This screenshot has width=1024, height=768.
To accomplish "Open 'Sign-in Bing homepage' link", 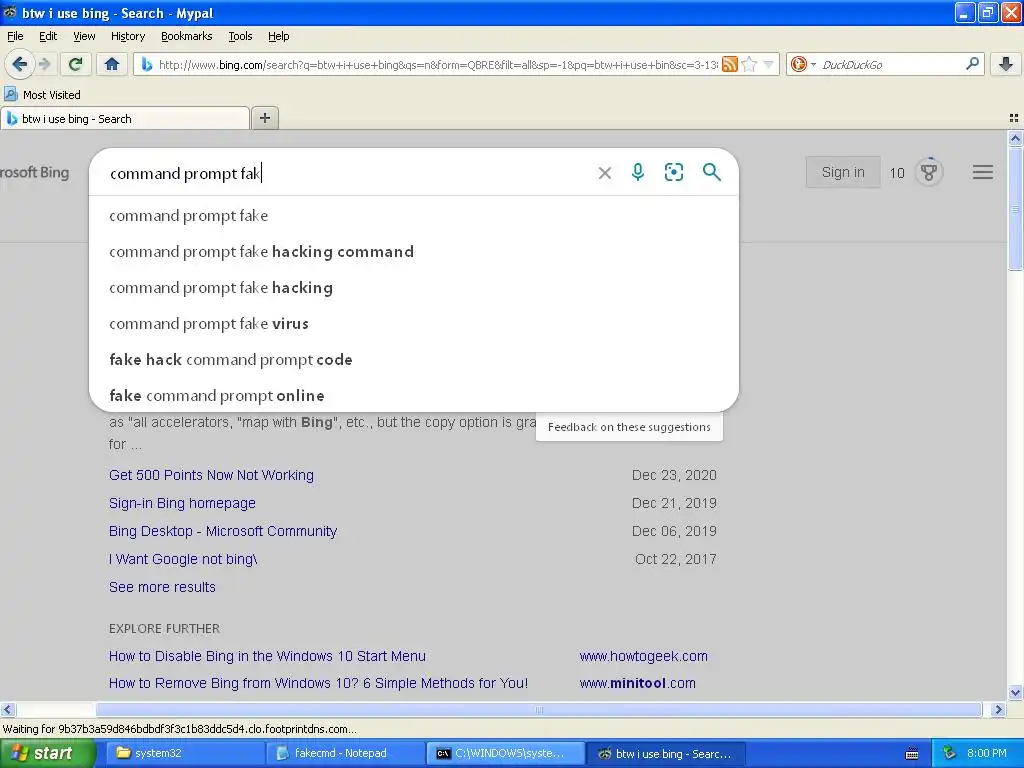I will click(x=182, y=503).
